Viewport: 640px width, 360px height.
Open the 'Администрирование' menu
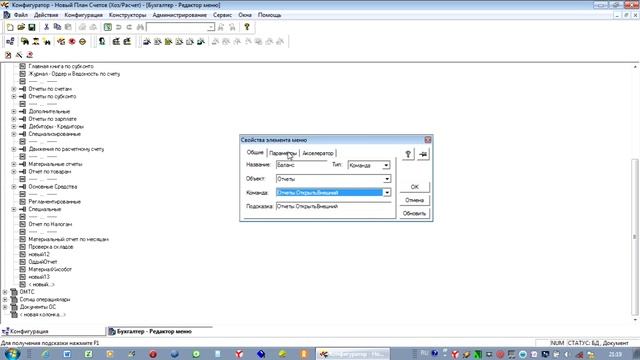pyautogui.click(x=180, y=15)
